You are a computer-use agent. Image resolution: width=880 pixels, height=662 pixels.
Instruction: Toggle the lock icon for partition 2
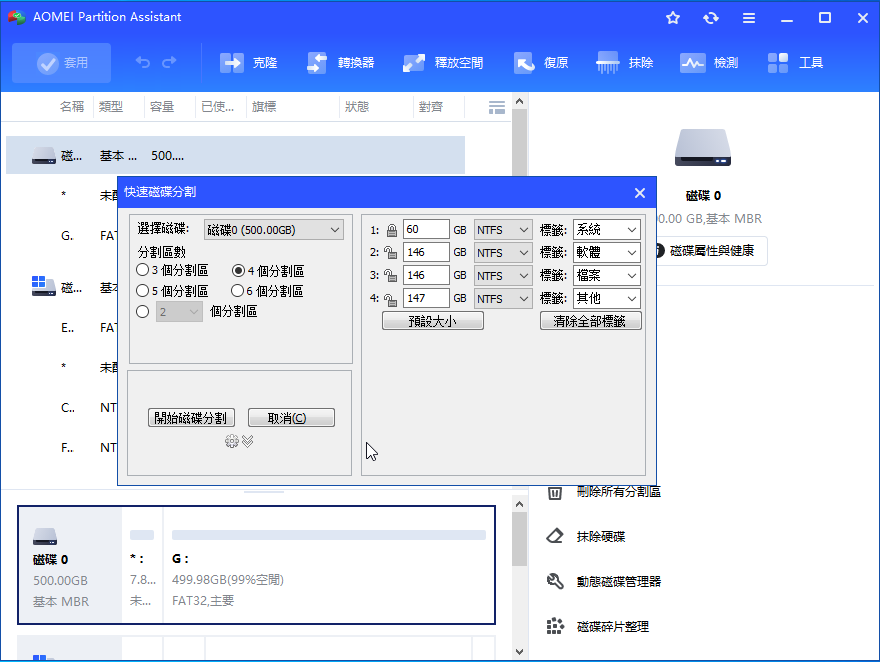tap(391, 252)
